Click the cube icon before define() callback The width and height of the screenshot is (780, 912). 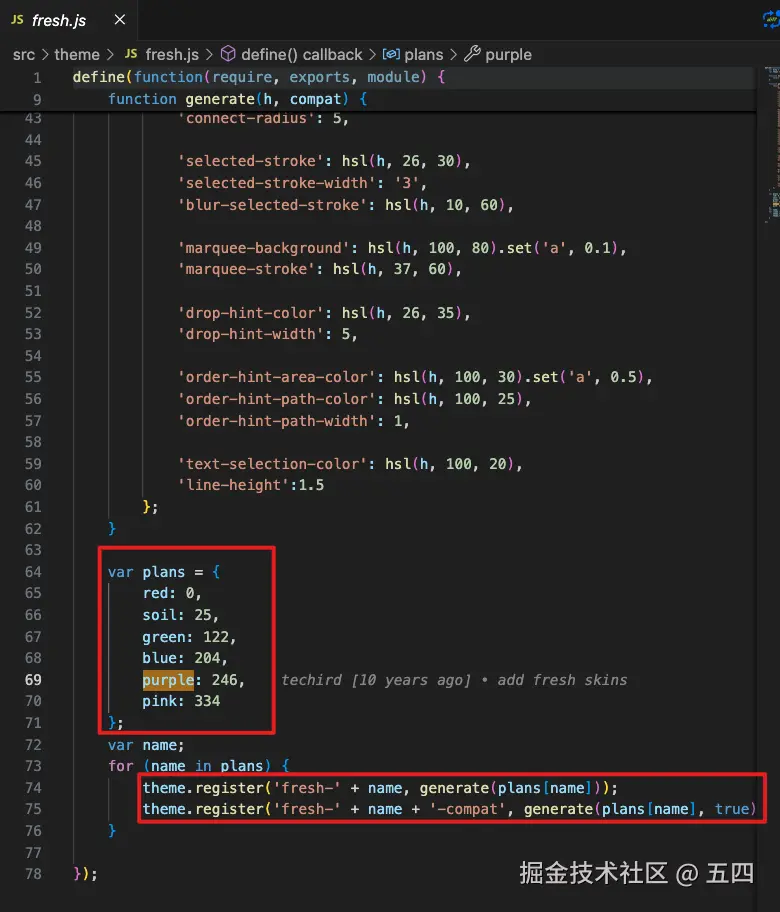(x=228, y=54)
